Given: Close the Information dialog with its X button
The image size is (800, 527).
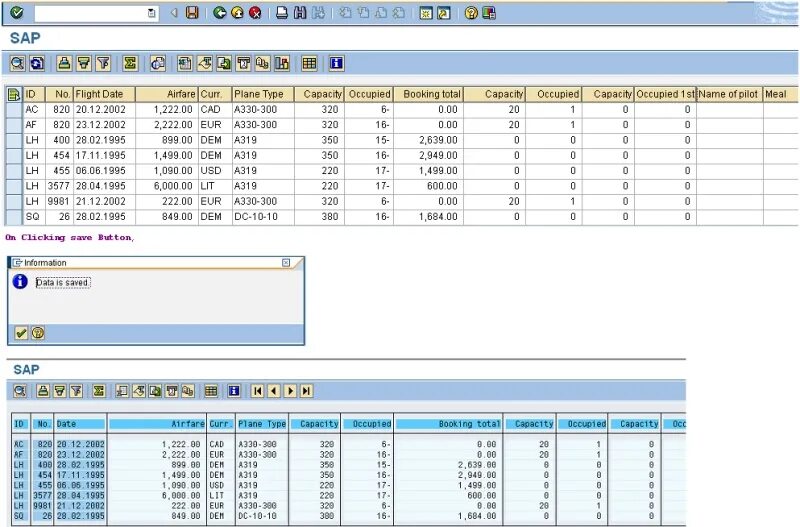Looking at the screenshot, I should tap(286, 262).
